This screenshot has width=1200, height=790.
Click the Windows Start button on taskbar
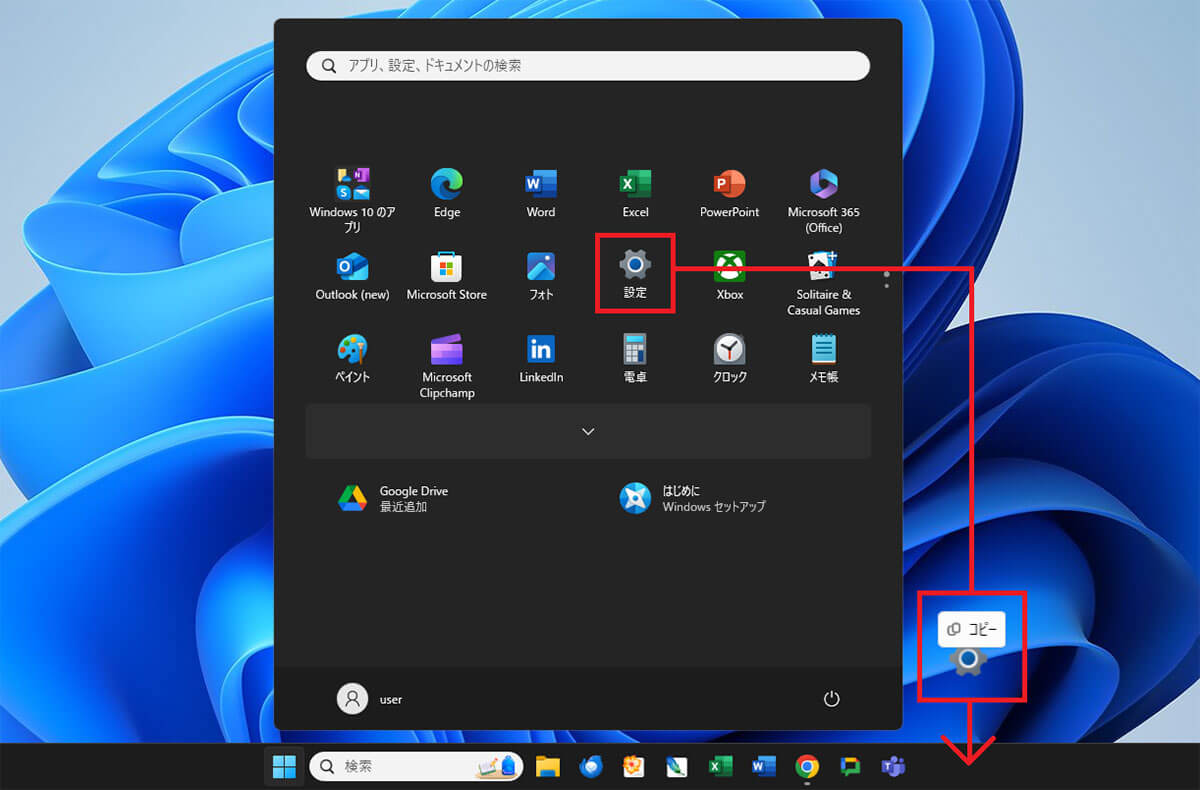point(284,767)
